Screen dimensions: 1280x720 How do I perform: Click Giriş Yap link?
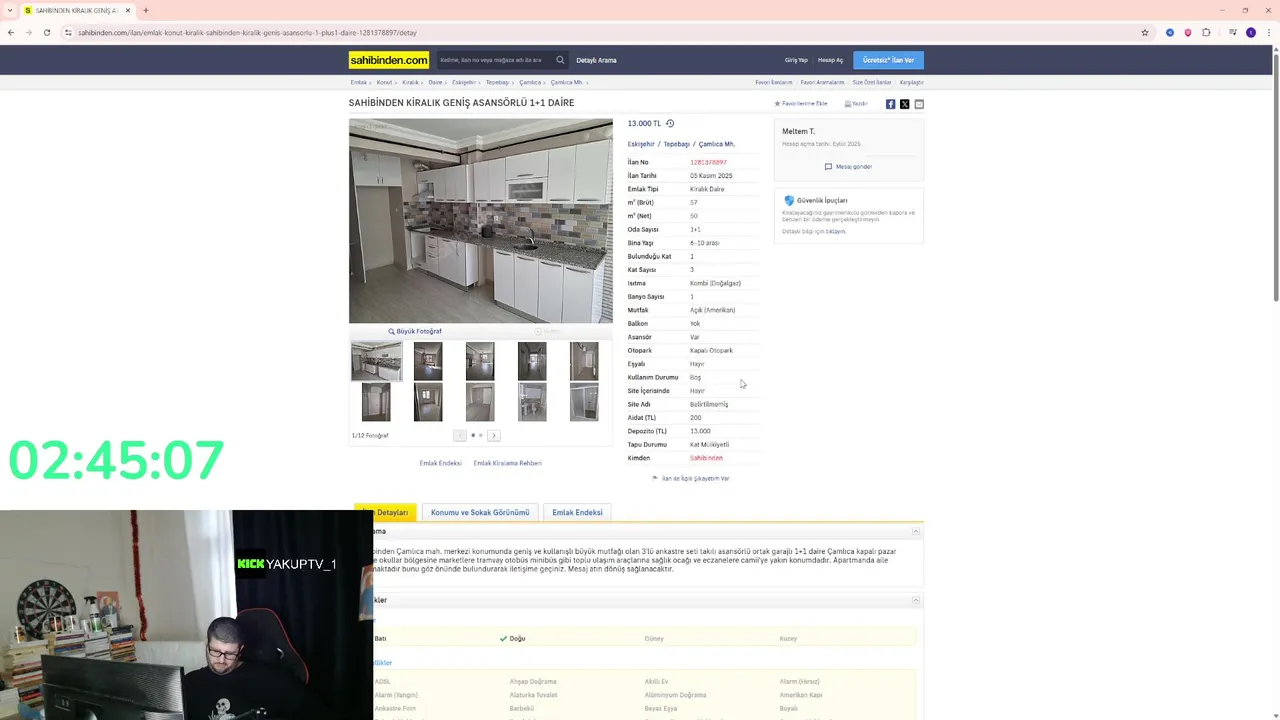pyautogui.click(x=796, y=60)
